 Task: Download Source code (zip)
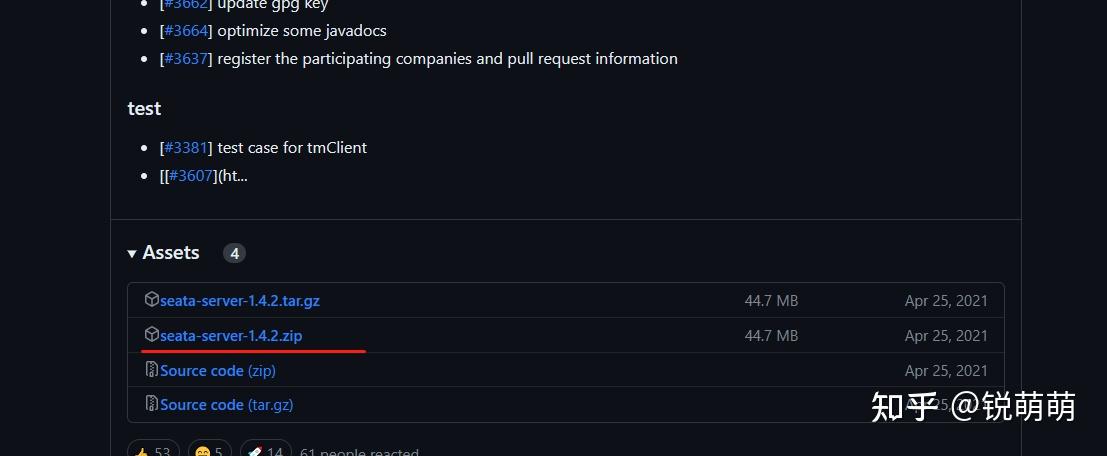point(218,371)
